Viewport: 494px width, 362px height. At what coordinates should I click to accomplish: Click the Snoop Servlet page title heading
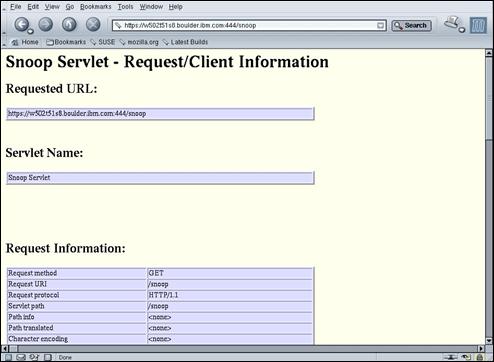coord(167,62)
